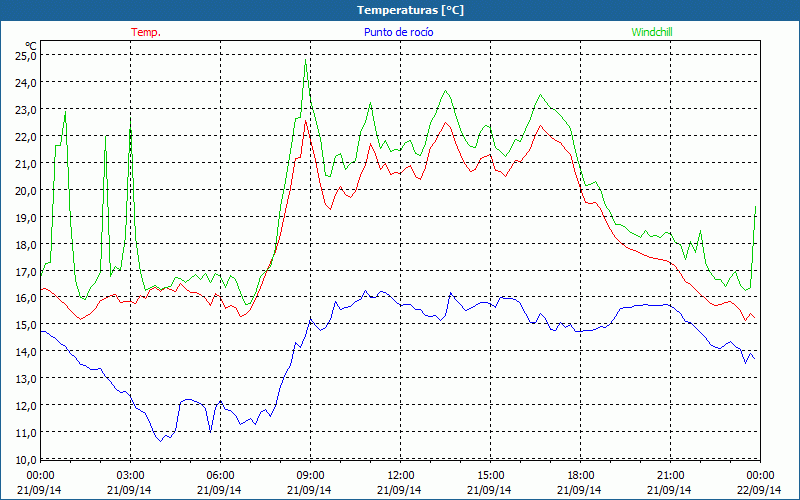Screen dimensions: 800x500
Task: Click the 24,0 y-axis value
Action: [27, 83]
